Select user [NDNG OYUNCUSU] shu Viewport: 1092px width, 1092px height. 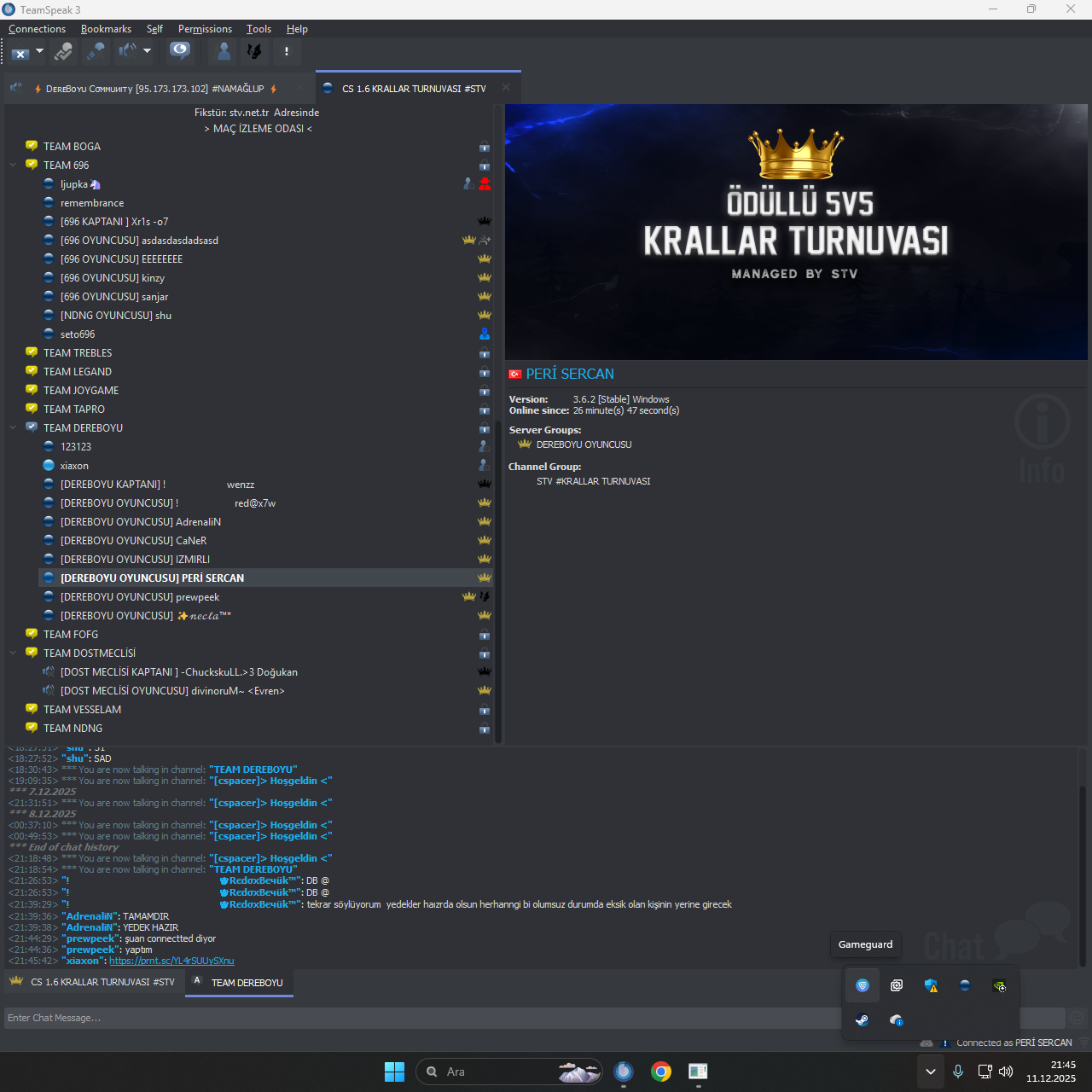click(116, 316)
